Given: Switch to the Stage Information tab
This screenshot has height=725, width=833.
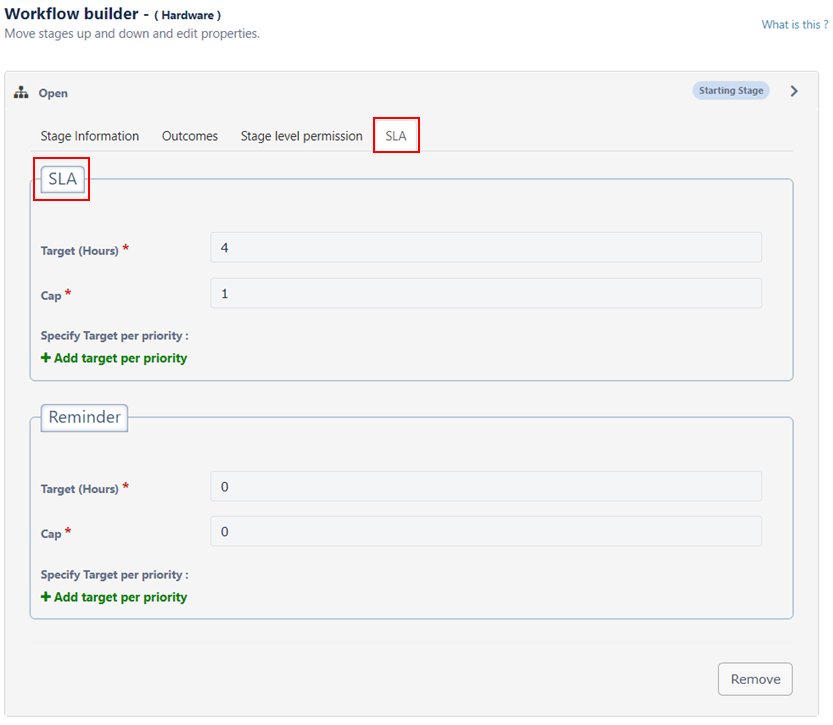Looking at the screenshot, I should tap(90, 136).
